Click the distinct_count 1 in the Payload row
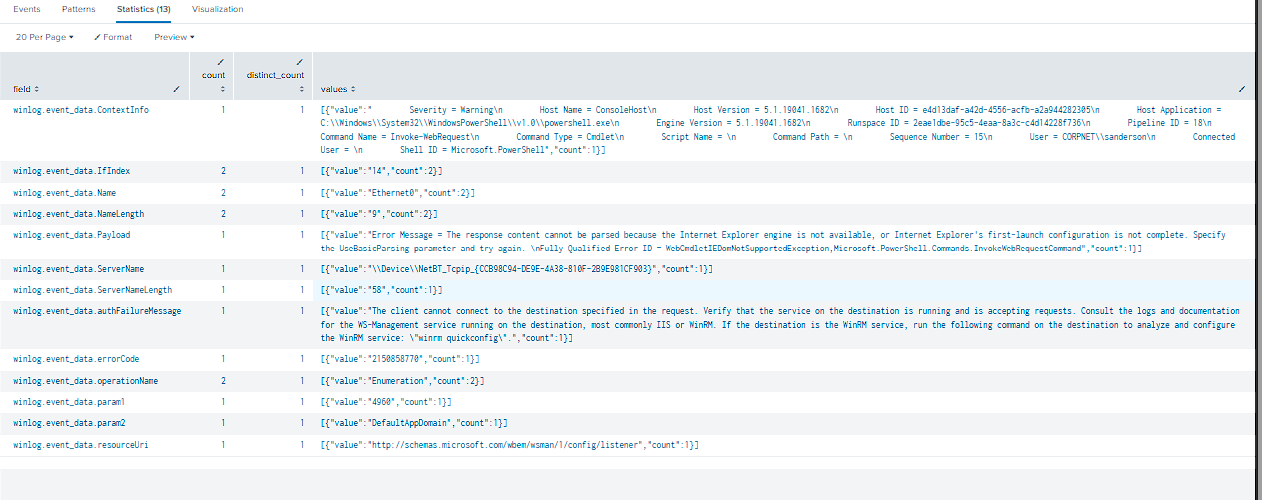 302,234
